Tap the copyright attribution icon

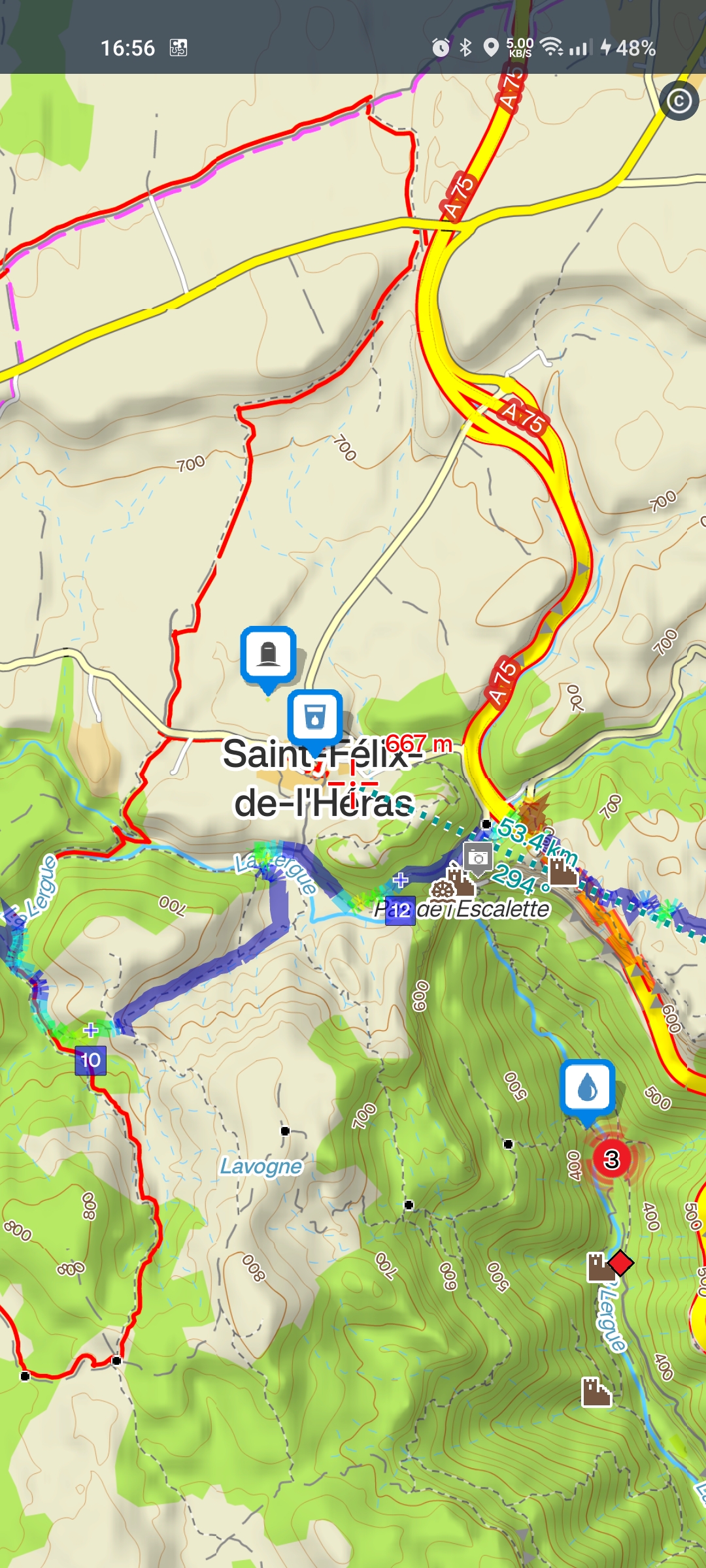click(x=679, y=101)
